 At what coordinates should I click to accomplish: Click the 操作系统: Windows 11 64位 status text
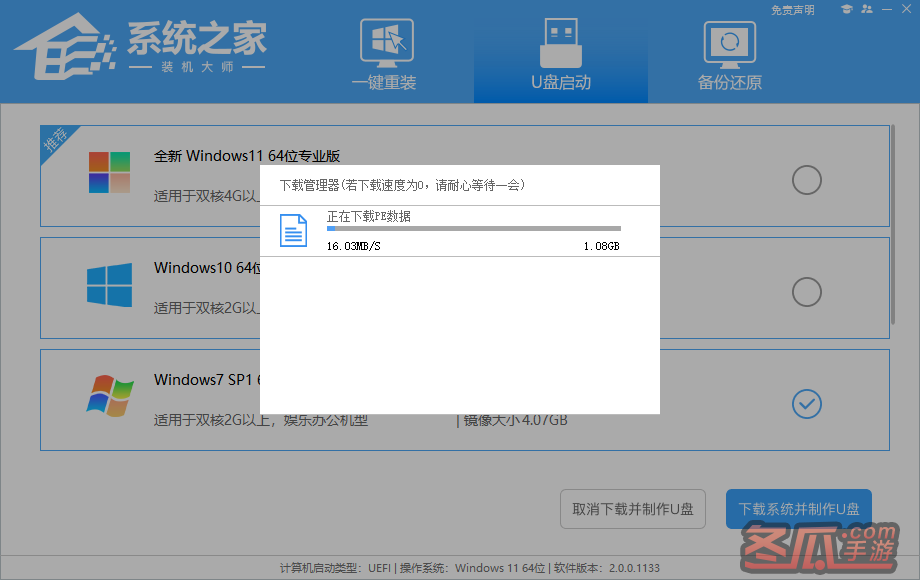(472, 568)
